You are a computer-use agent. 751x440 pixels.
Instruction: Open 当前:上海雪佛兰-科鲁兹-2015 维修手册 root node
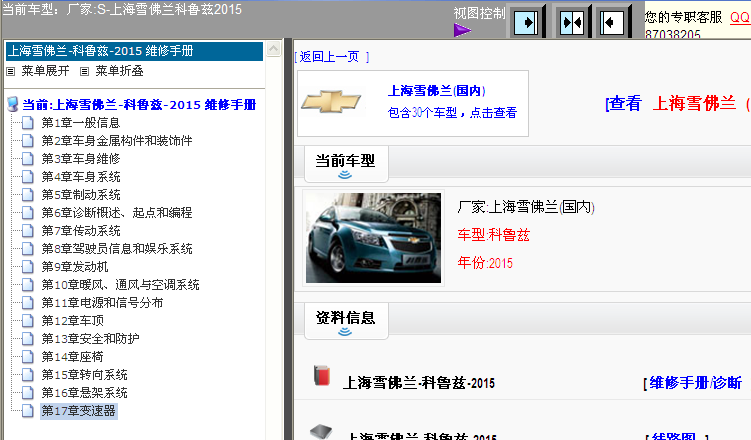[139, 105]
